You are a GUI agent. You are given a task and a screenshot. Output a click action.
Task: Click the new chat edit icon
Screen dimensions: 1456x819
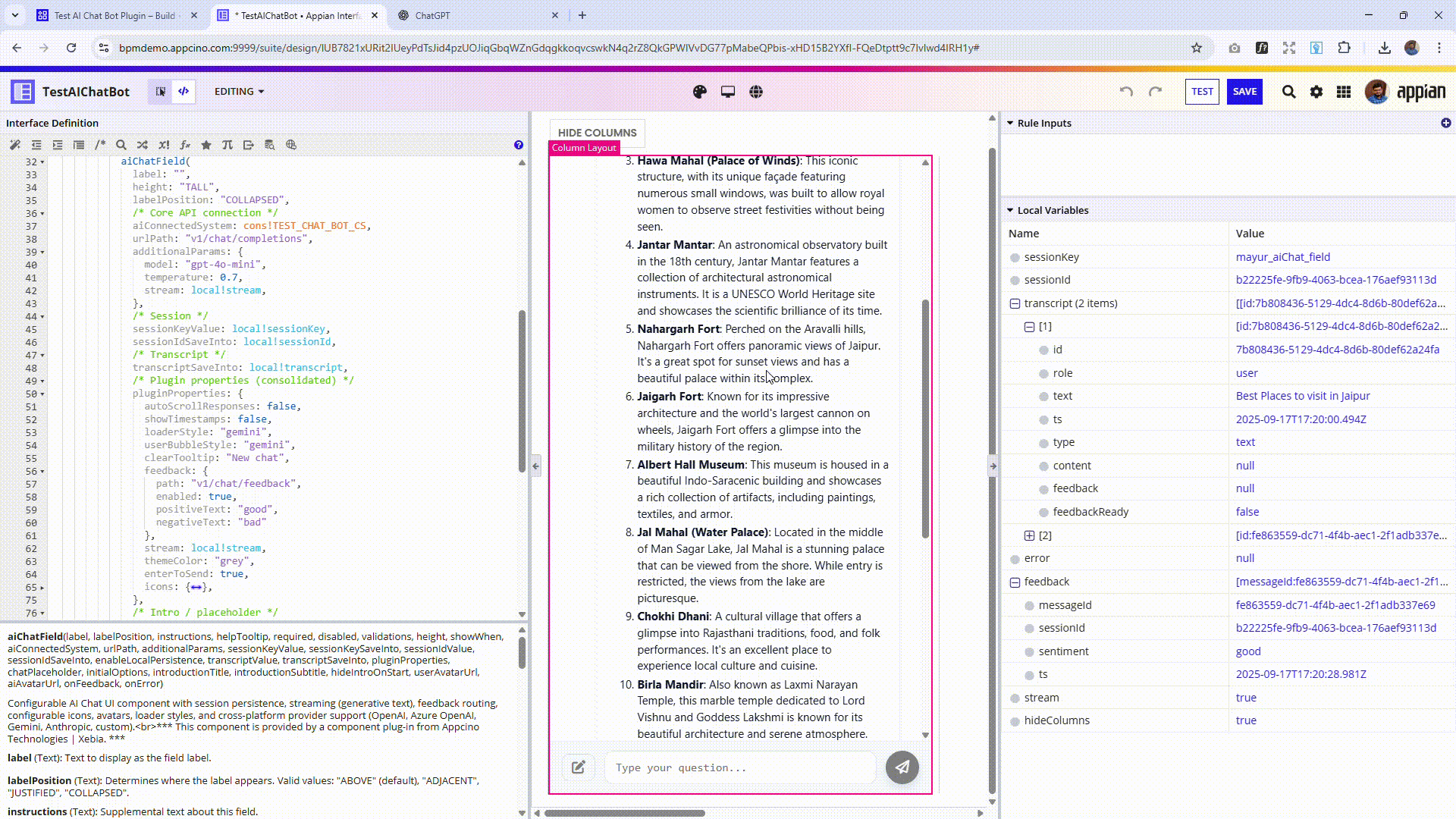pos(579,767)
